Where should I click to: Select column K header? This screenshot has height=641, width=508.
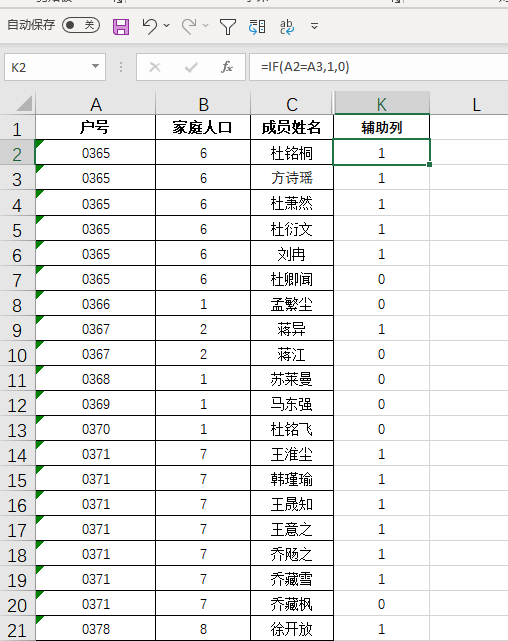(382, 105)
